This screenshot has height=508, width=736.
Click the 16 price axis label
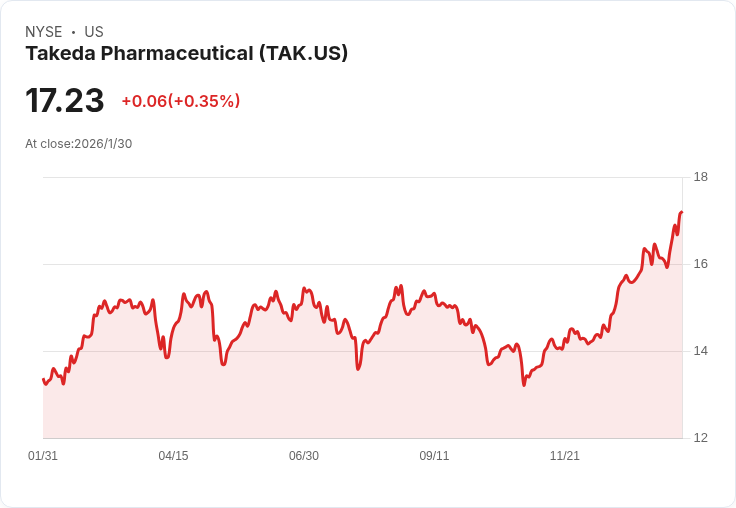(x=700, y=264)
